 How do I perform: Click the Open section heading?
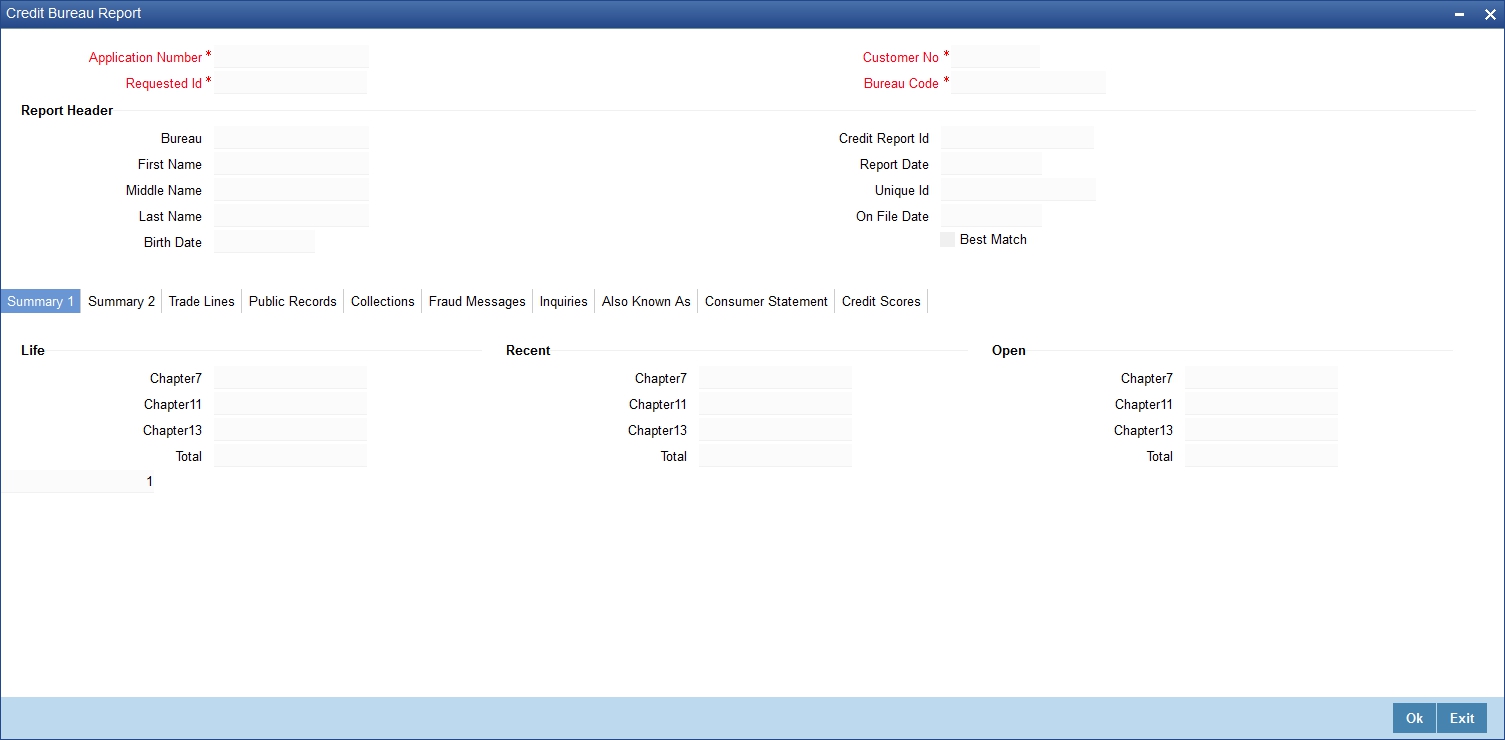click(x=1009, y=351)
